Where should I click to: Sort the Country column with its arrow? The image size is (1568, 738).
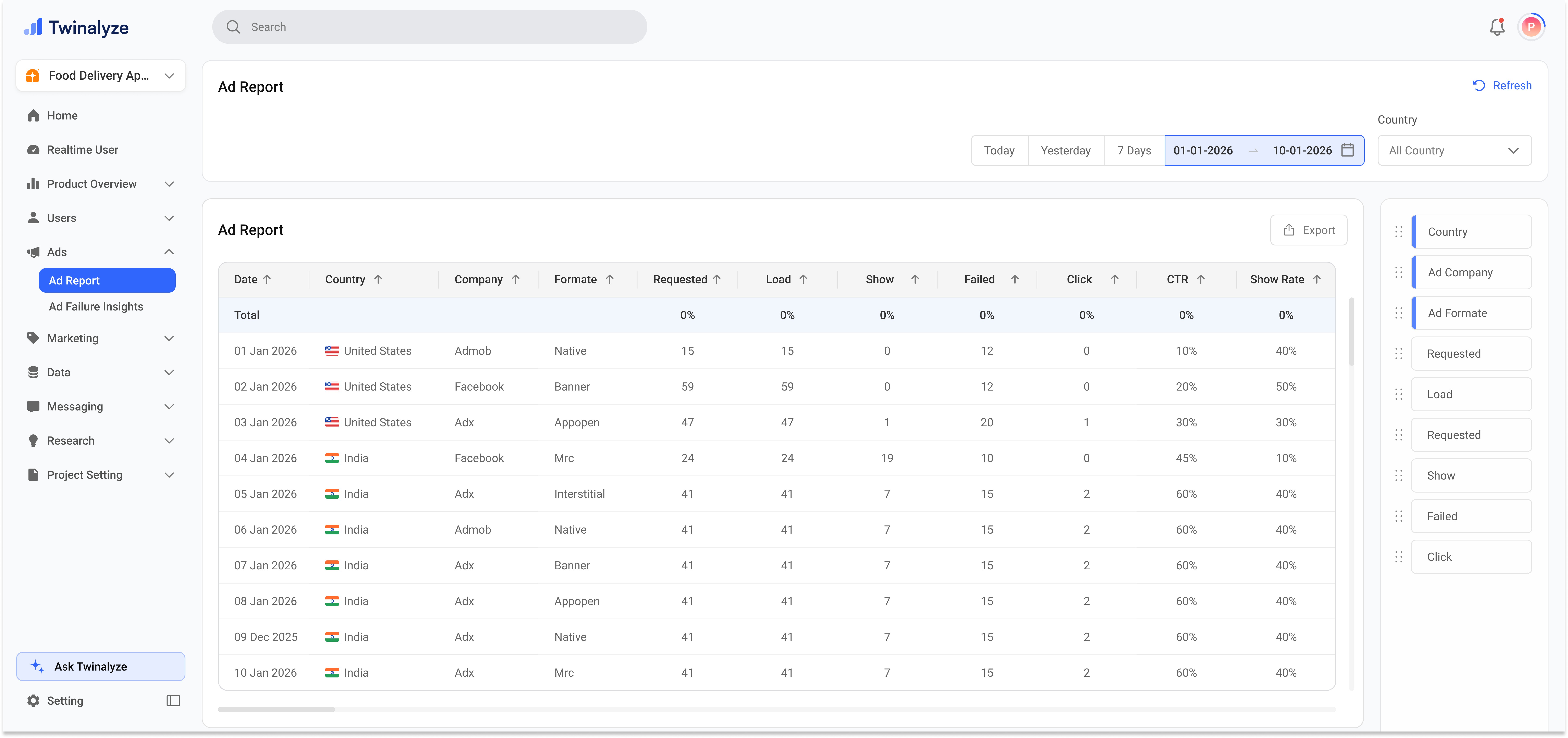(378, 279)
